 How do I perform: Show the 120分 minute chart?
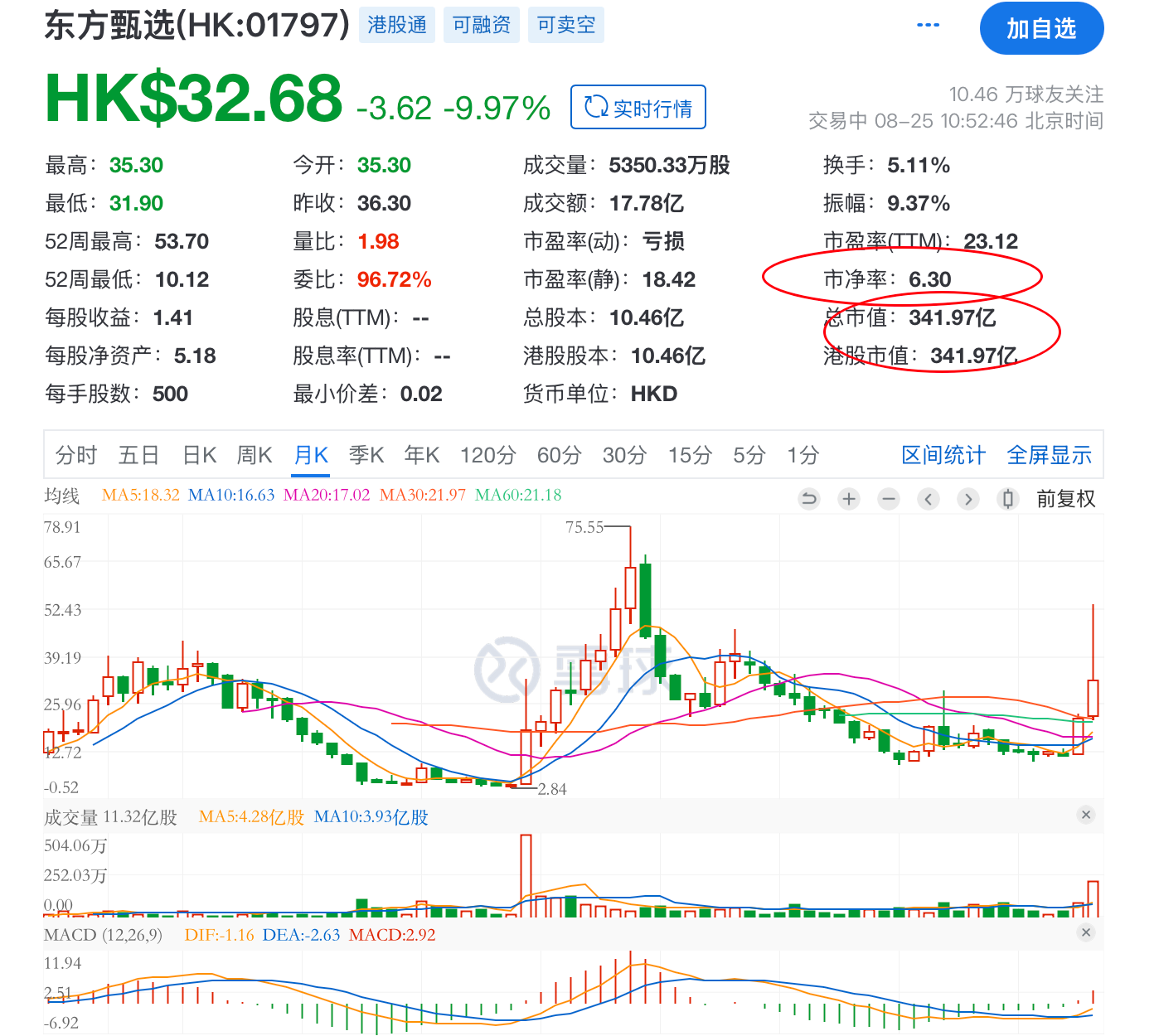pyautogui.click(x=488, y=455)
